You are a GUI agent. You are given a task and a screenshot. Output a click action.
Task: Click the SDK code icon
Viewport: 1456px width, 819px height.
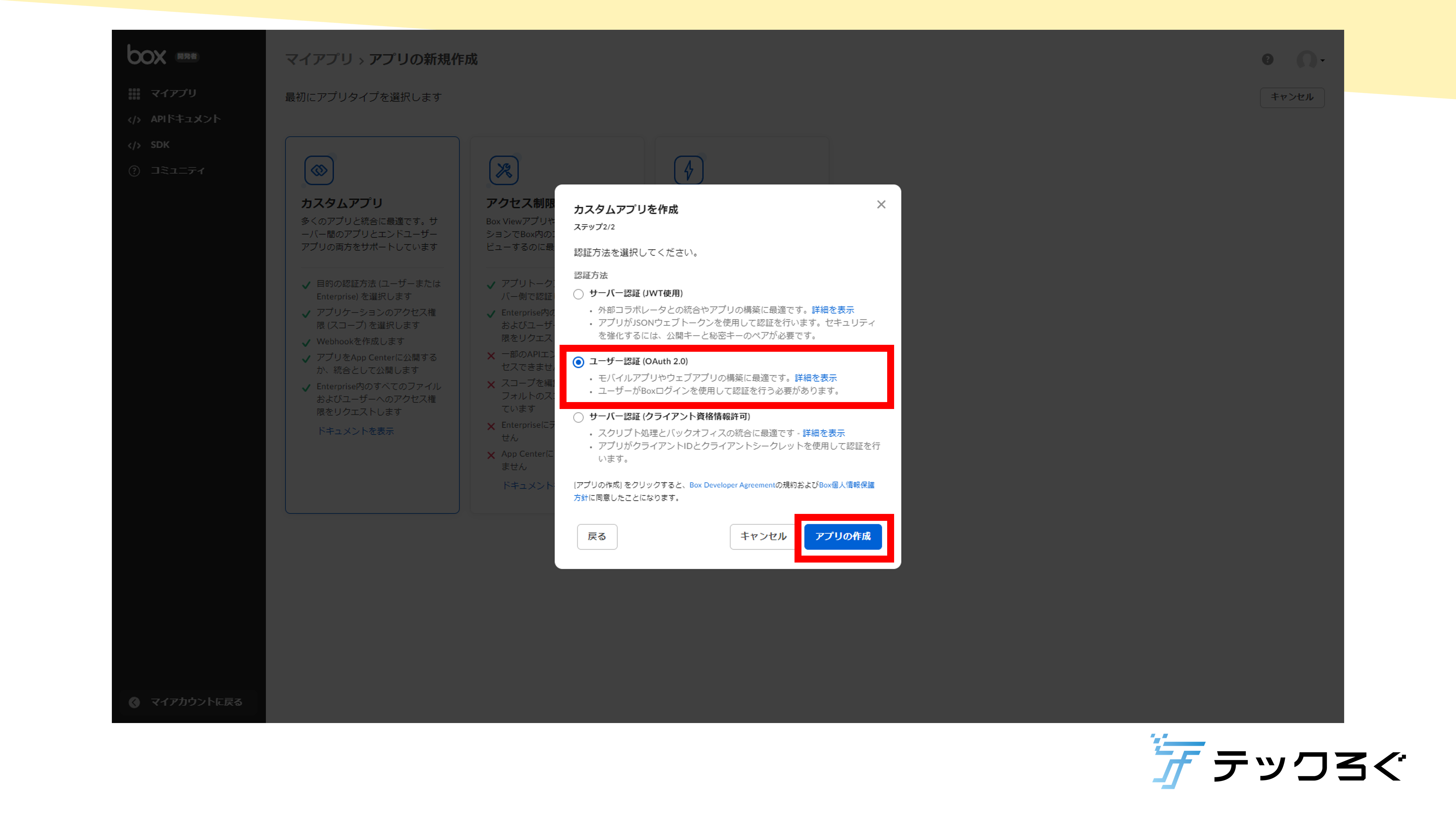coord(134,145)
